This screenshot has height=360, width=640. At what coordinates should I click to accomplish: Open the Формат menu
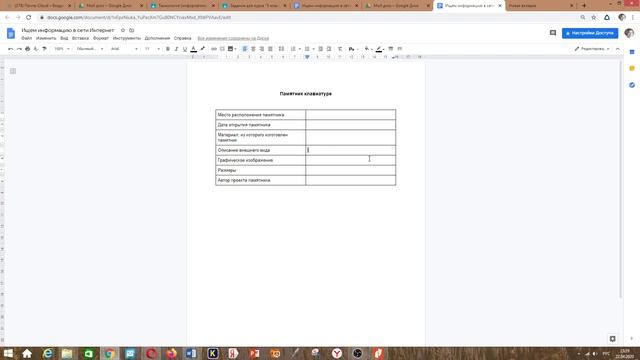click(x=101, y=38)
